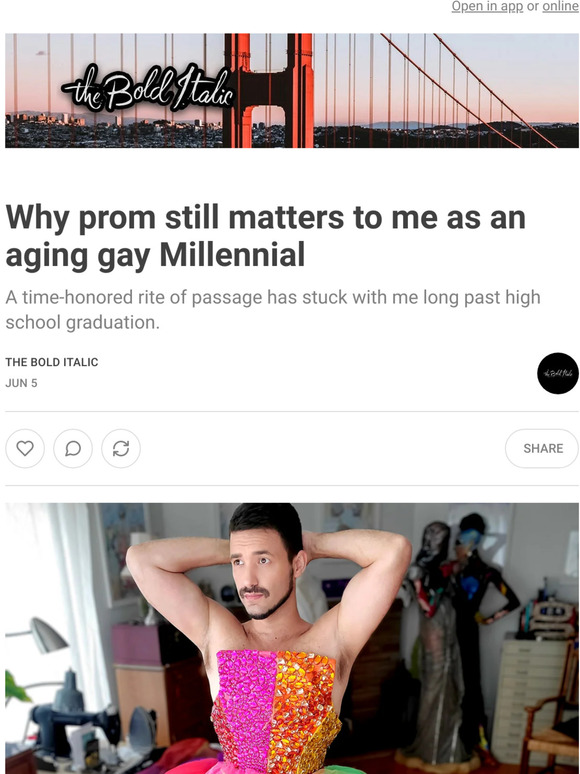This screenshot has width=580, height=774.
Task: Click the article subtitle about rite of passage
Action: pos(273,310)
